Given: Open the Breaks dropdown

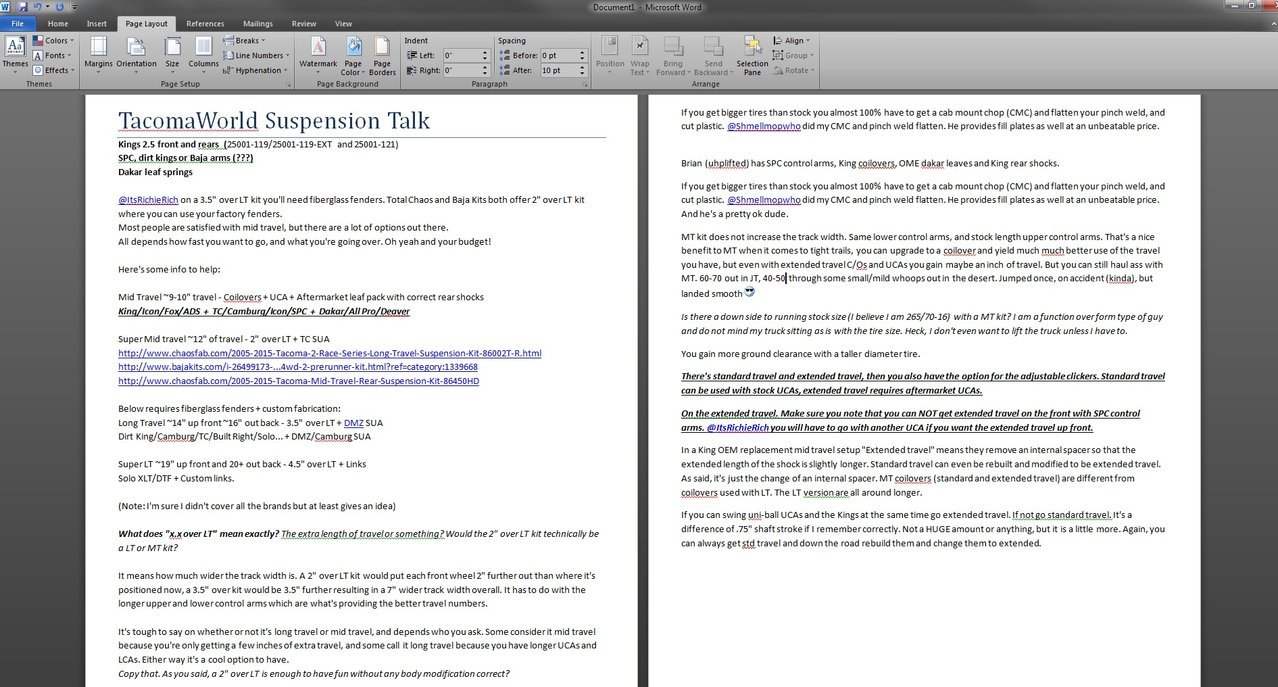Looking at the screenshot, I should [x=244, y=41].
